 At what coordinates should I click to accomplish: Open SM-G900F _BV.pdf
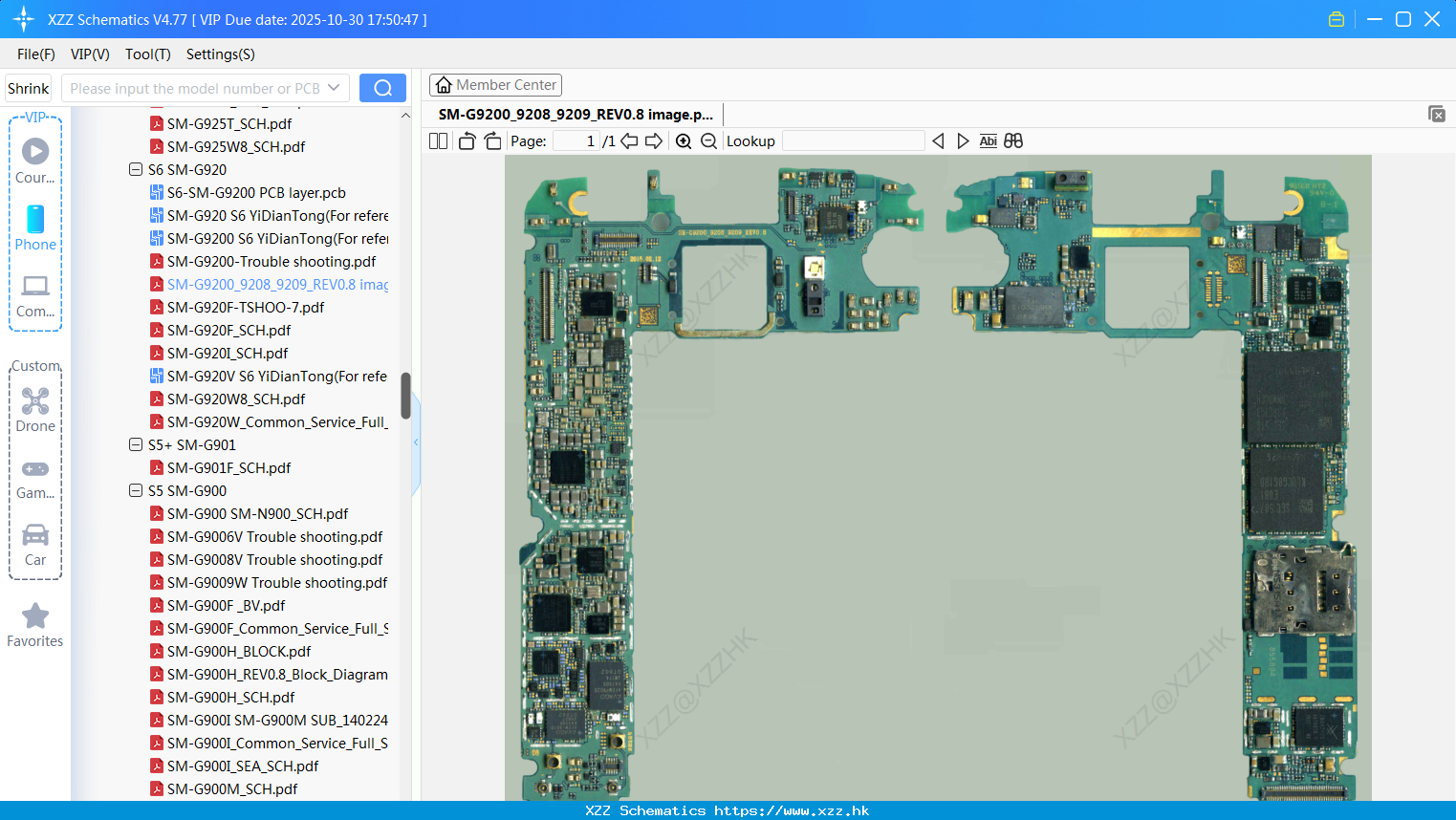click(226, 605)
